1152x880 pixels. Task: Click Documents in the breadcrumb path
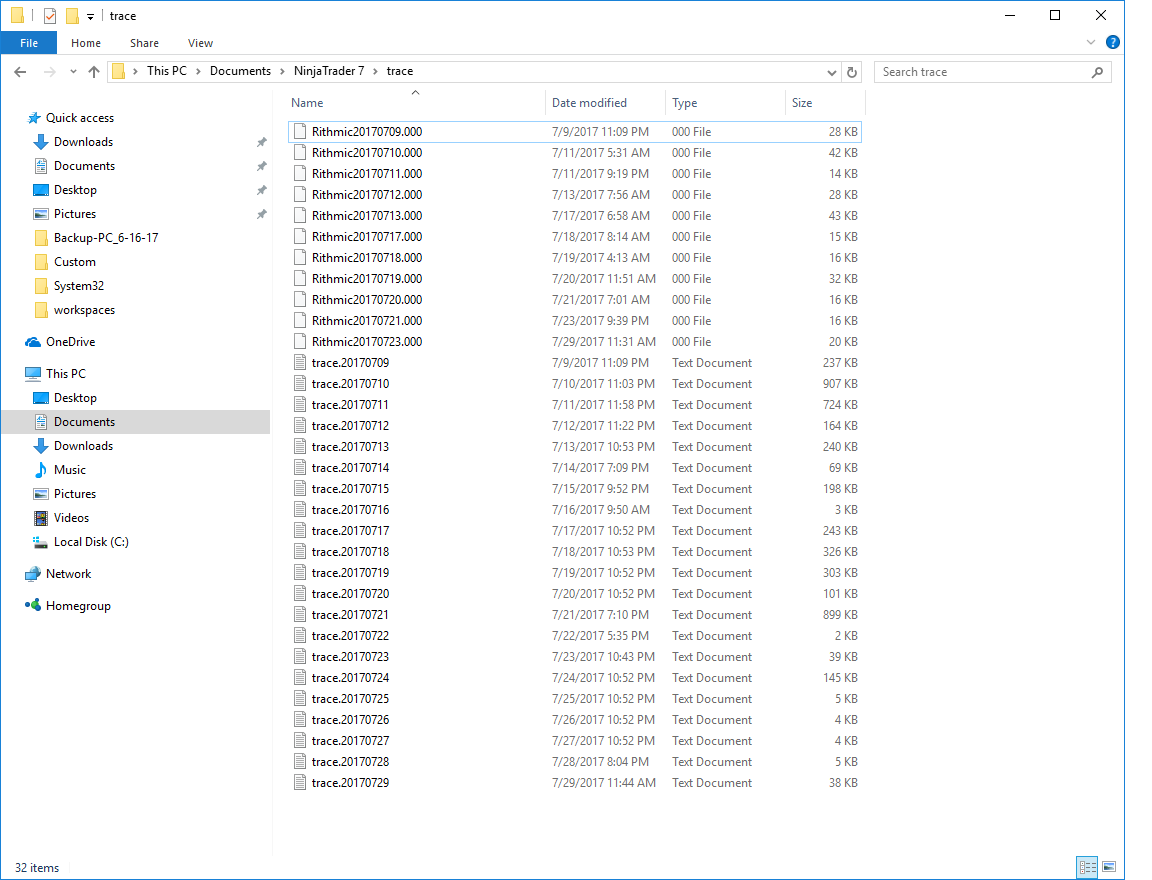tap(240, 71)
